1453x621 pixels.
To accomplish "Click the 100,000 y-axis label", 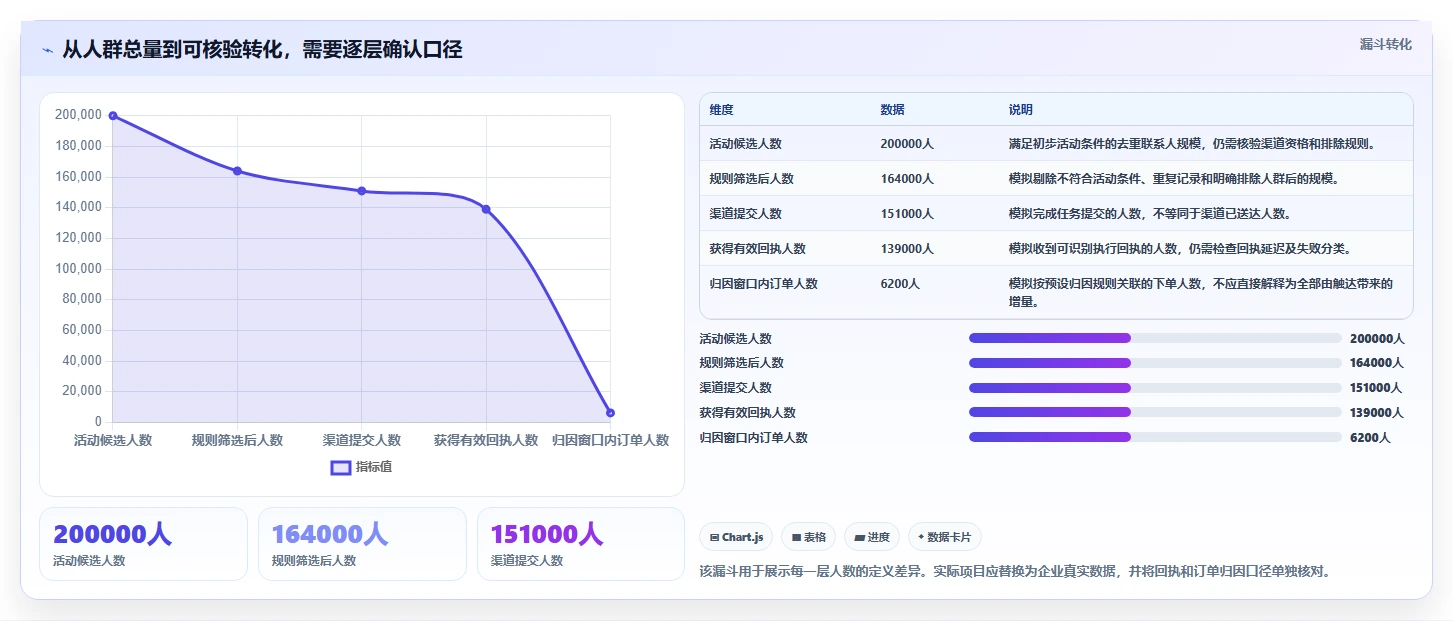I will (x=78, y=268).
